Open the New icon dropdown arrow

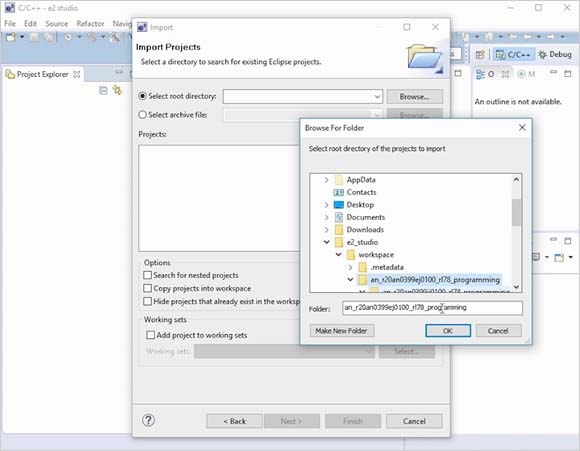click(x=22, y=37)
